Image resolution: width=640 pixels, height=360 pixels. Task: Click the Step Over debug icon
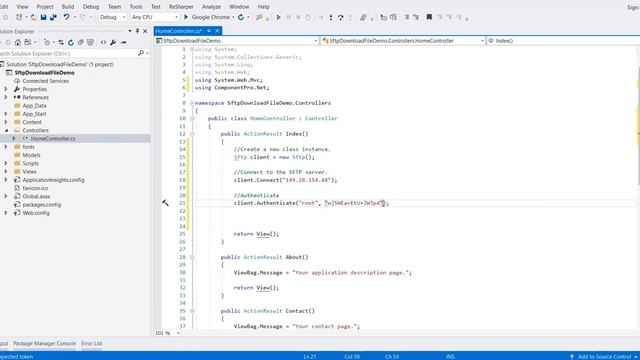tap(340, 17)
